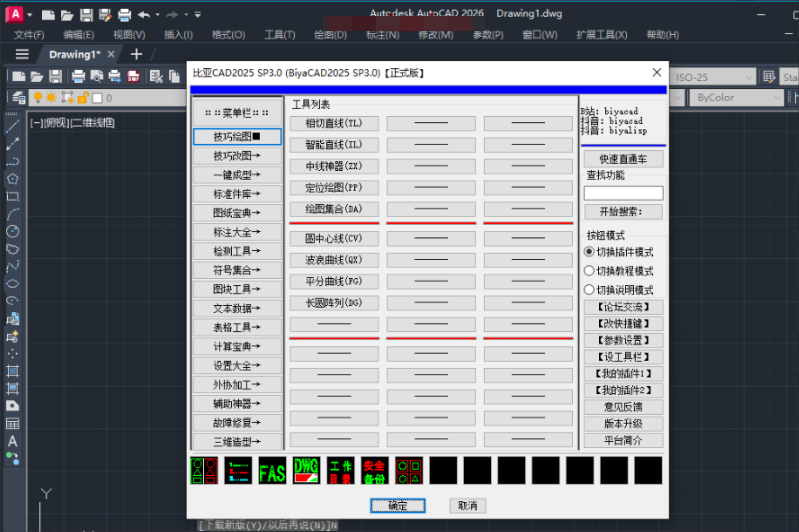Open the 工具(T) menu
This screenshot has width=799, height=532.
tap(280, 35)
